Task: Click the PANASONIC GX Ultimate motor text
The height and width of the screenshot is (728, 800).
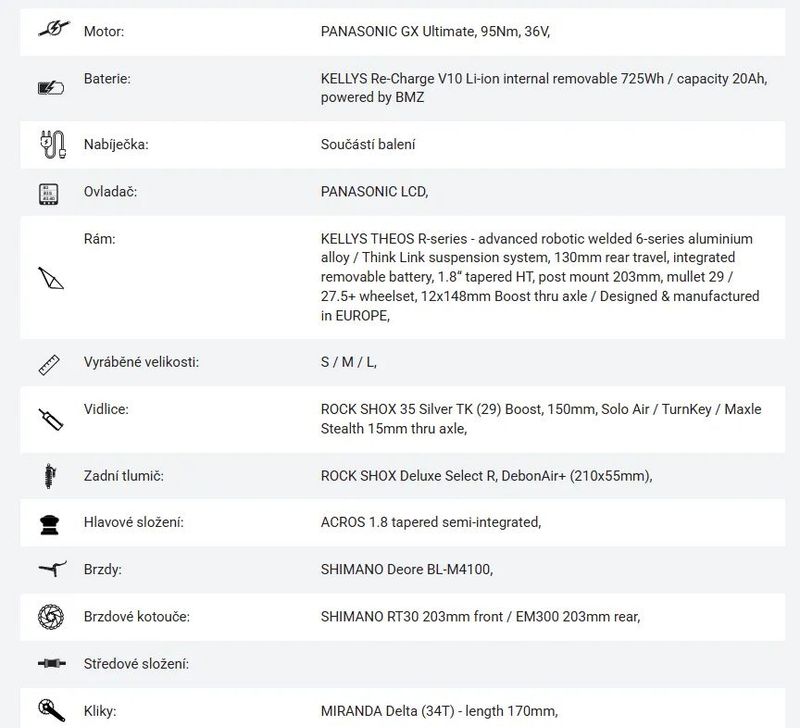Action: (435, 31)
